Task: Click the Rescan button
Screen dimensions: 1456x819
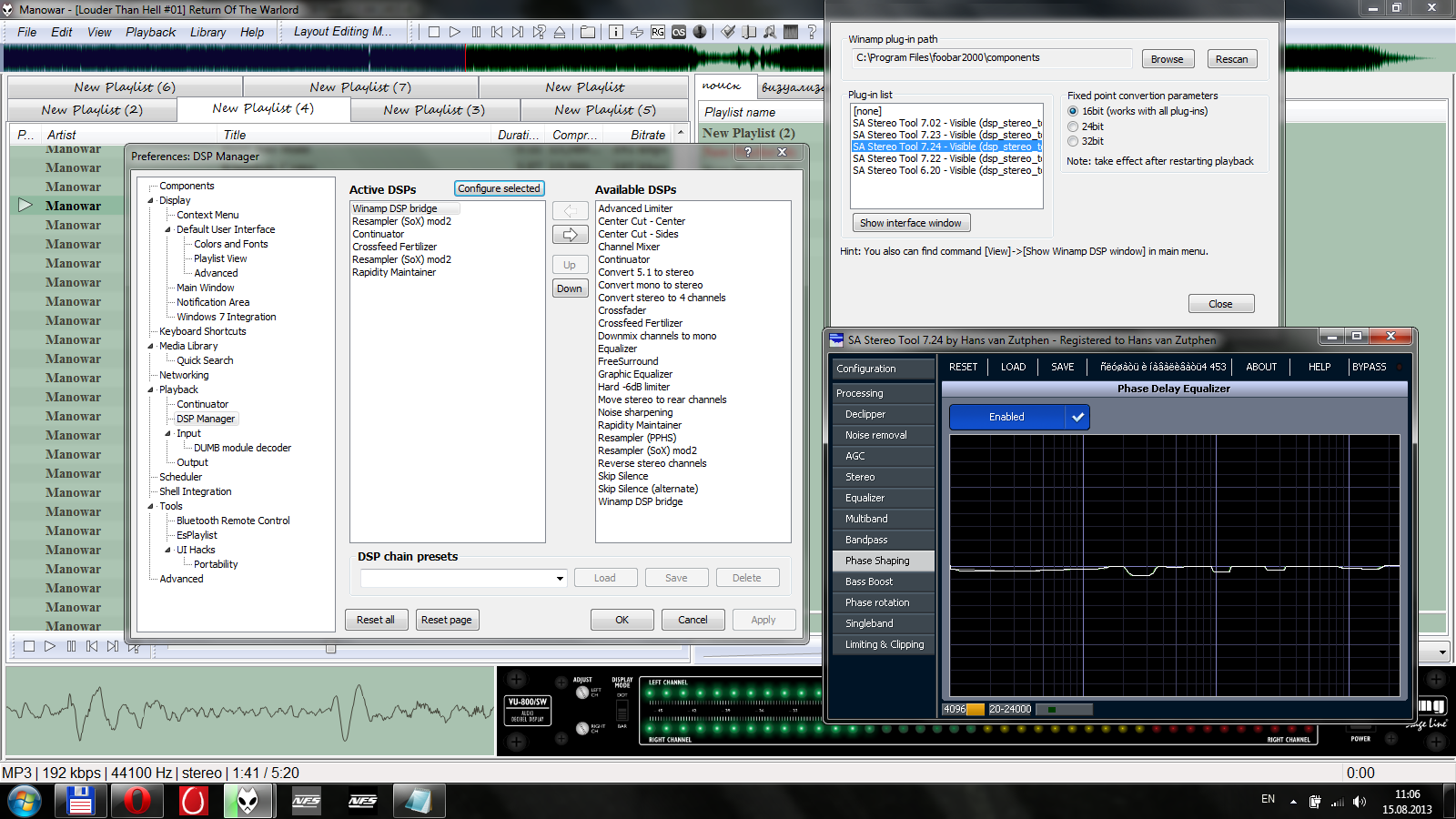Action: tap(1232, 59)
